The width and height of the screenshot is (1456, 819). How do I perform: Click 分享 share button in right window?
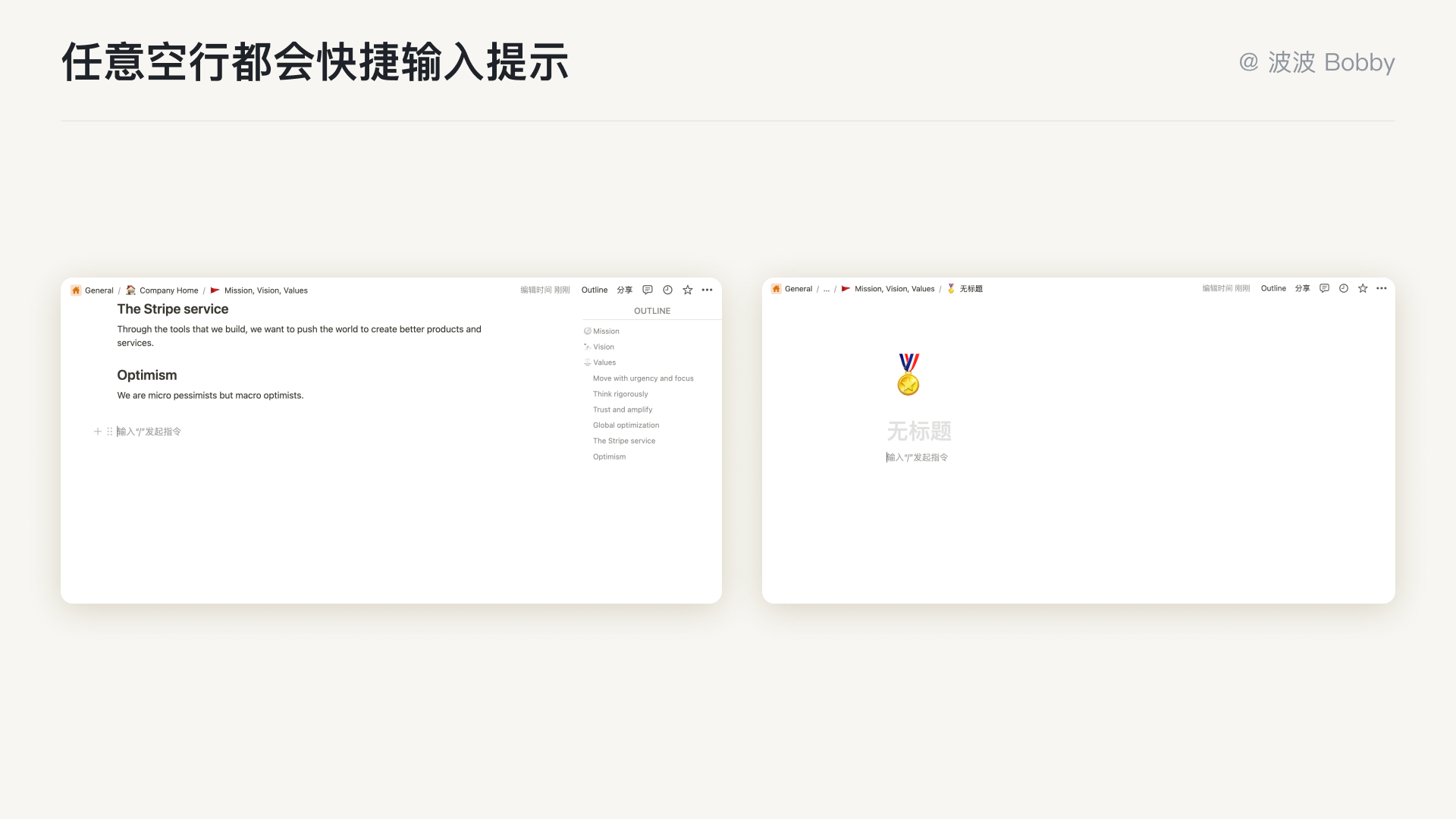1302,288
